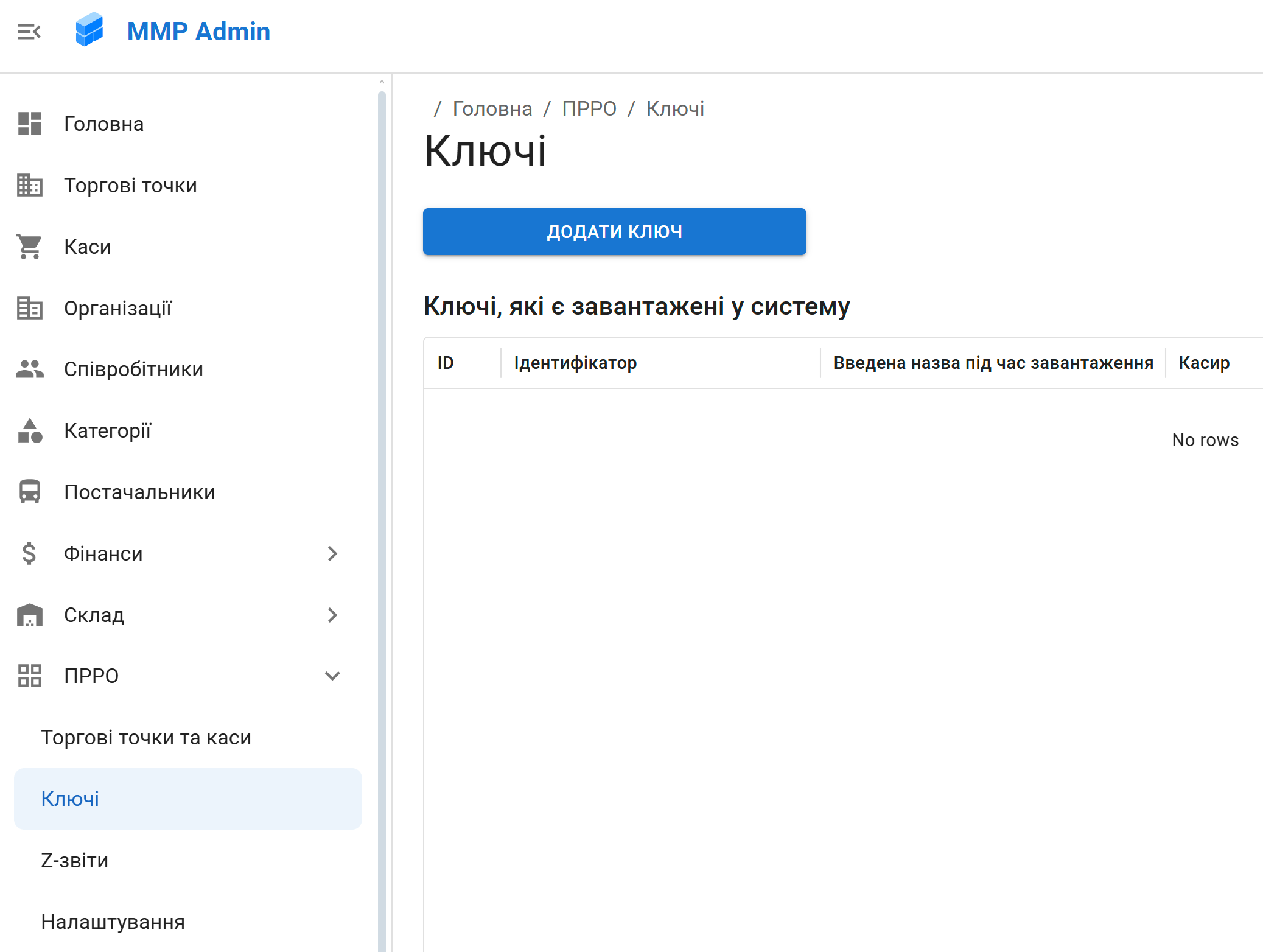
Task: Open the Головна dashboard icon
Action: [x=29, y=124]
